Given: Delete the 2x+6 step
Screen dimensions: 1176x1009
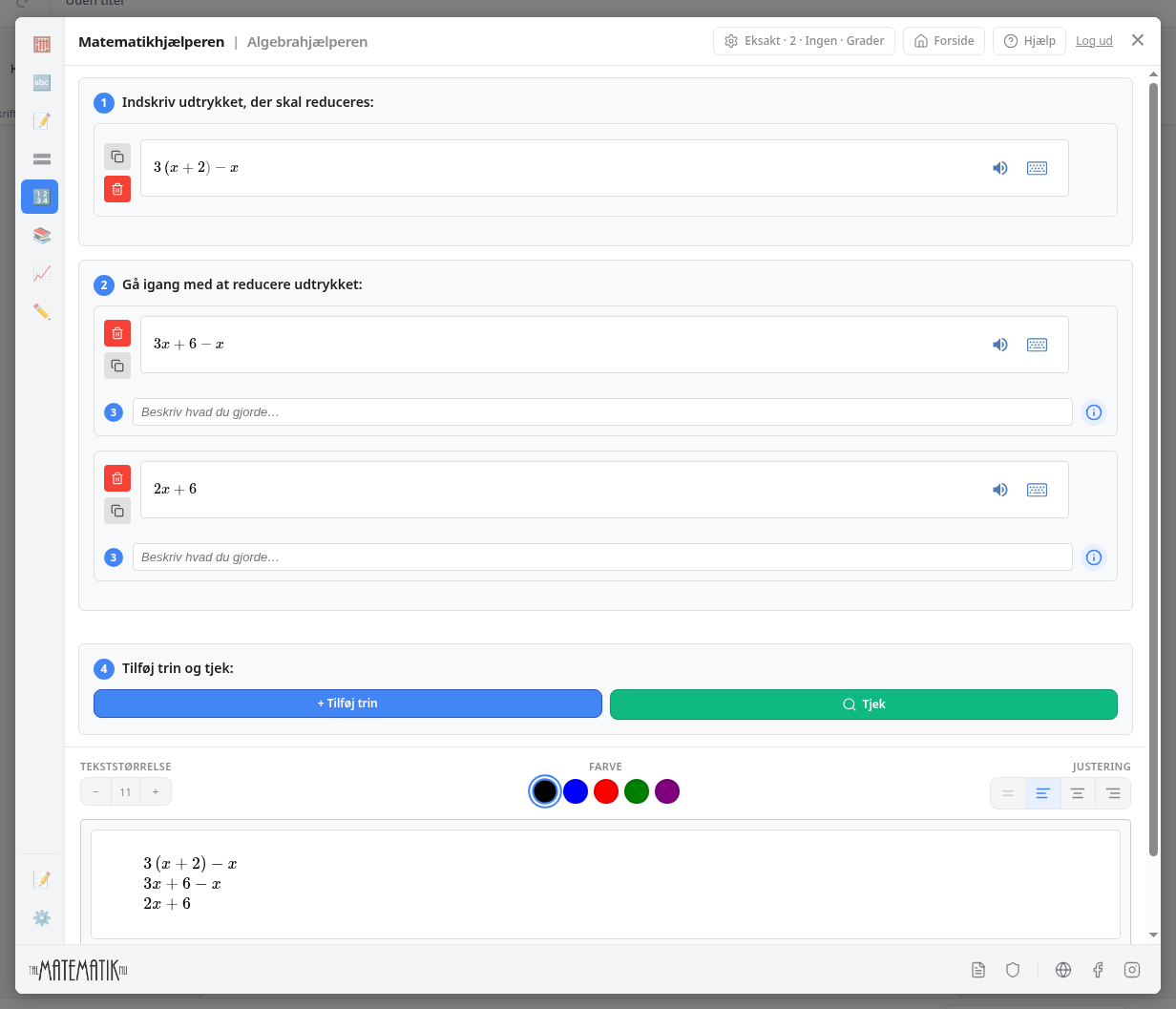Looking at the screenshot, I should 117,478.
